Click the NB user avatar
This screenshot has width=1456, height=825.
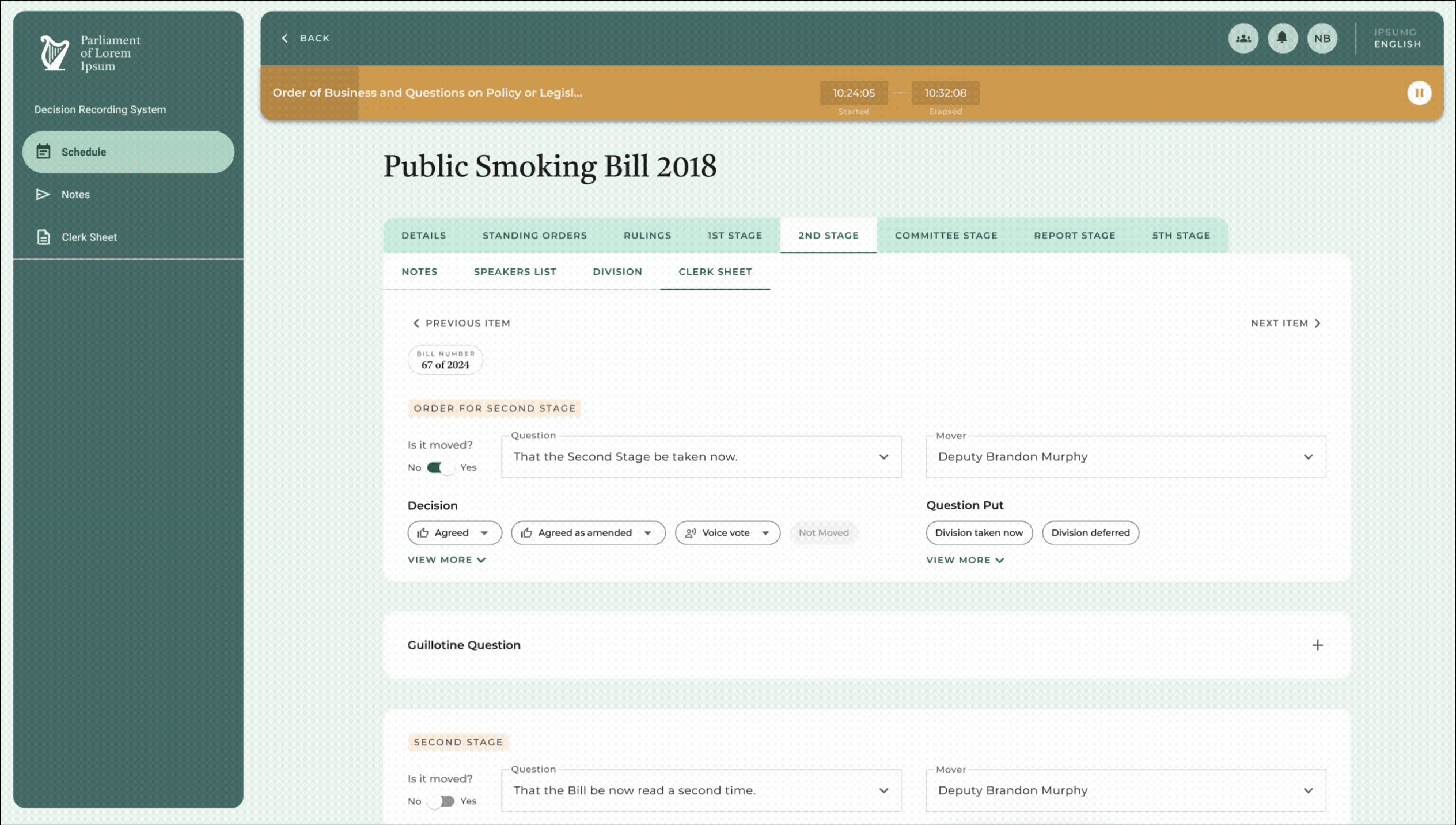click(1322, 39)
